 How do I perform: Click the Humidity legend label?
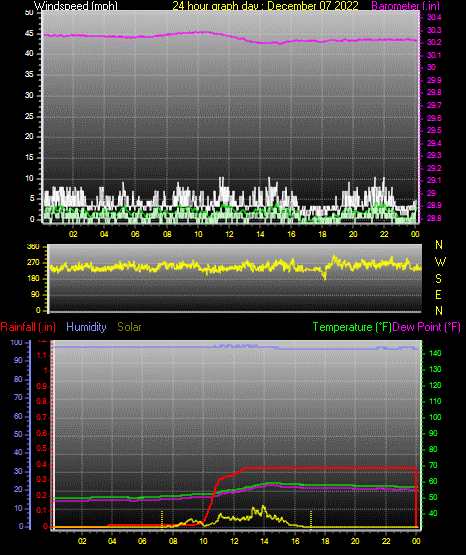tap(86, 327)
